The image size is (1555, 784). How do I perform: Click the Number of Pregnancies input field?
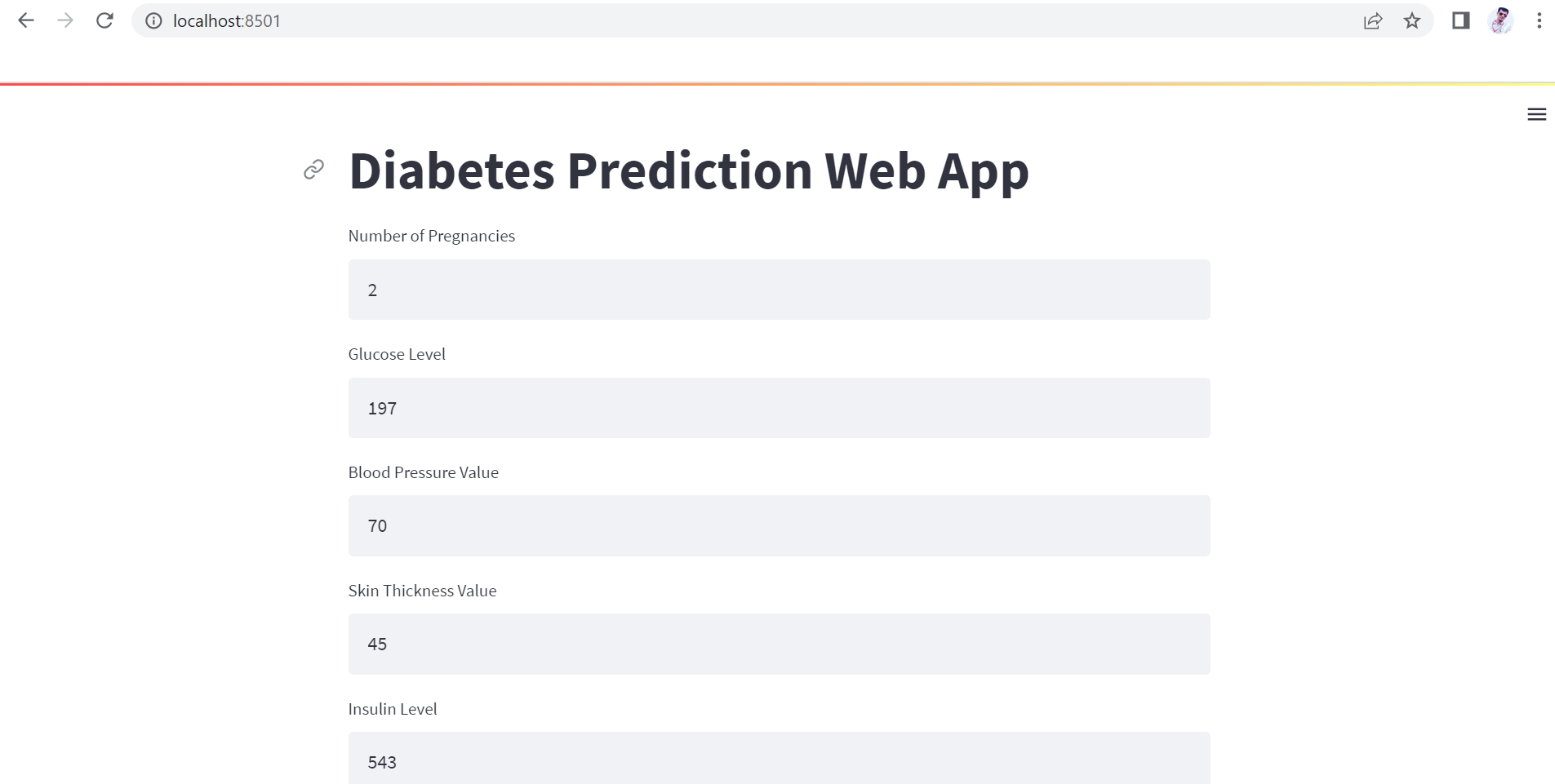pos(779,290)
